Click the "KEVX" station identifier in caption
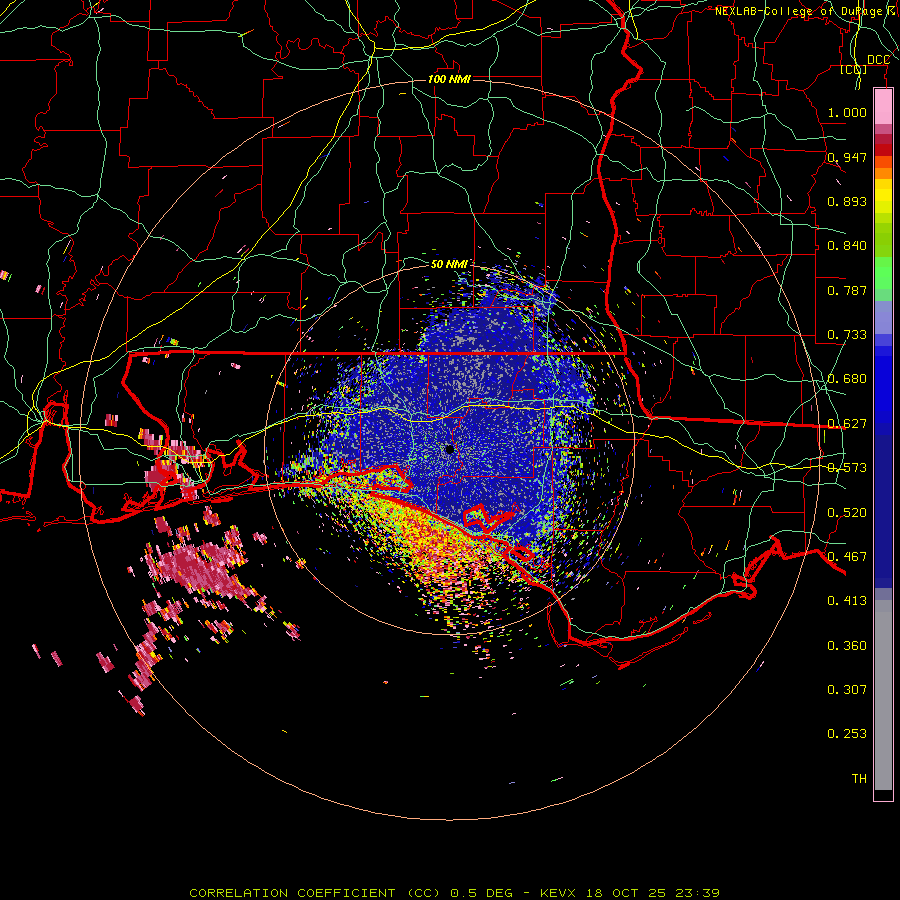The image size is (900, 900). click(x=557, y=893)
